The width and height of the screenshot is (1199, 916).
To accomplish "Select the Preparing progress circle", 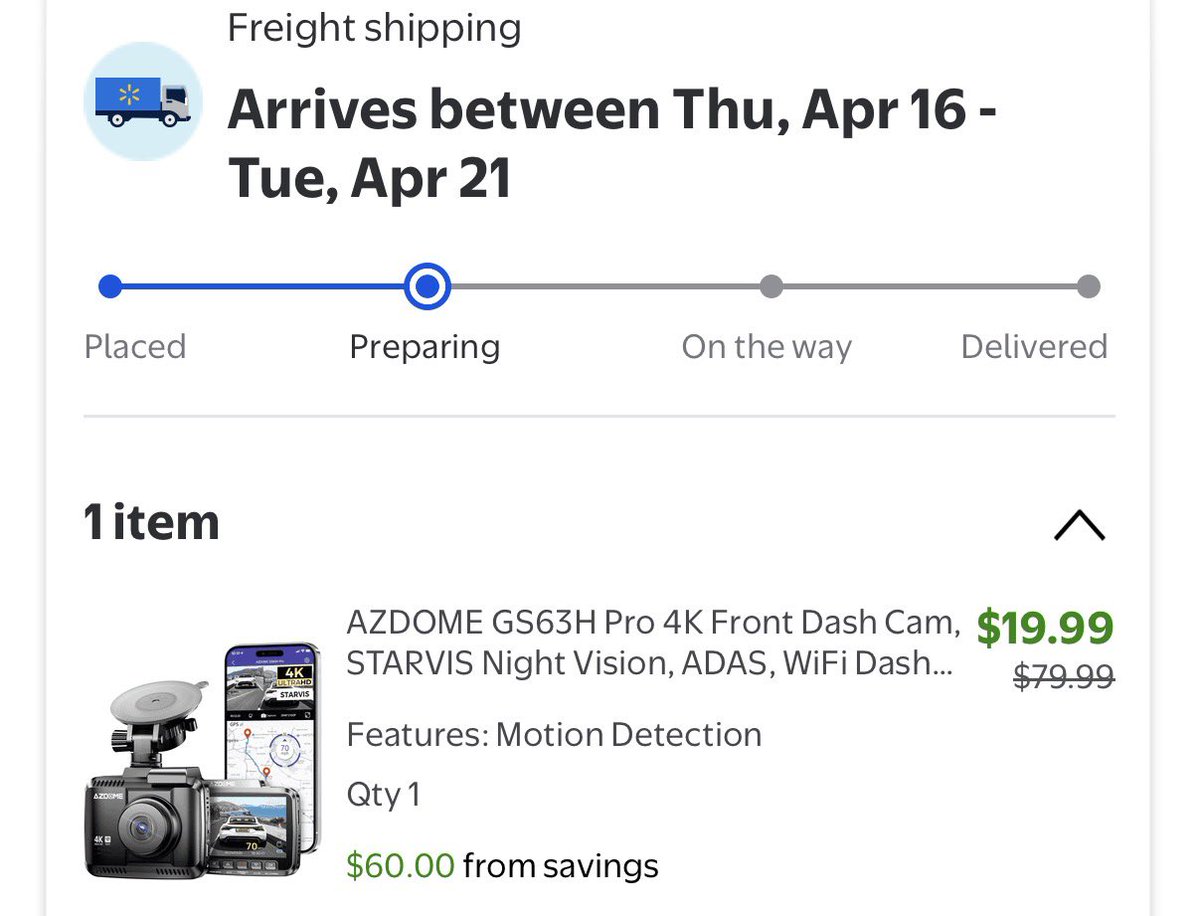I will coord(427,287).
